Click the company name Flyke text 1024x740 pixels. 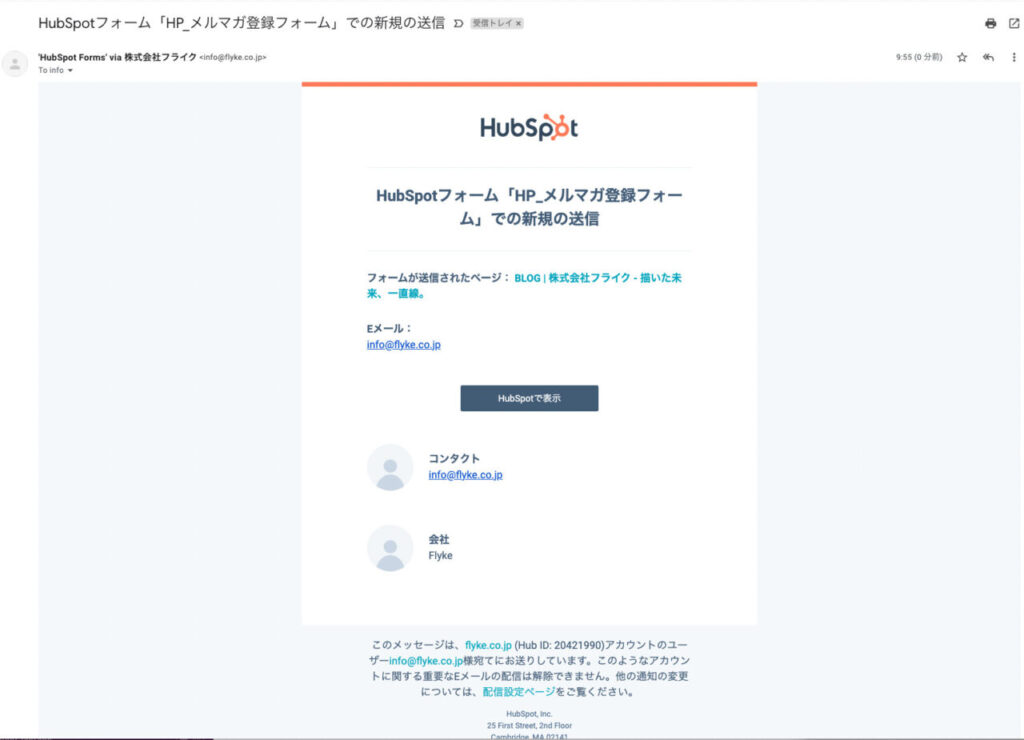(440, 556)
